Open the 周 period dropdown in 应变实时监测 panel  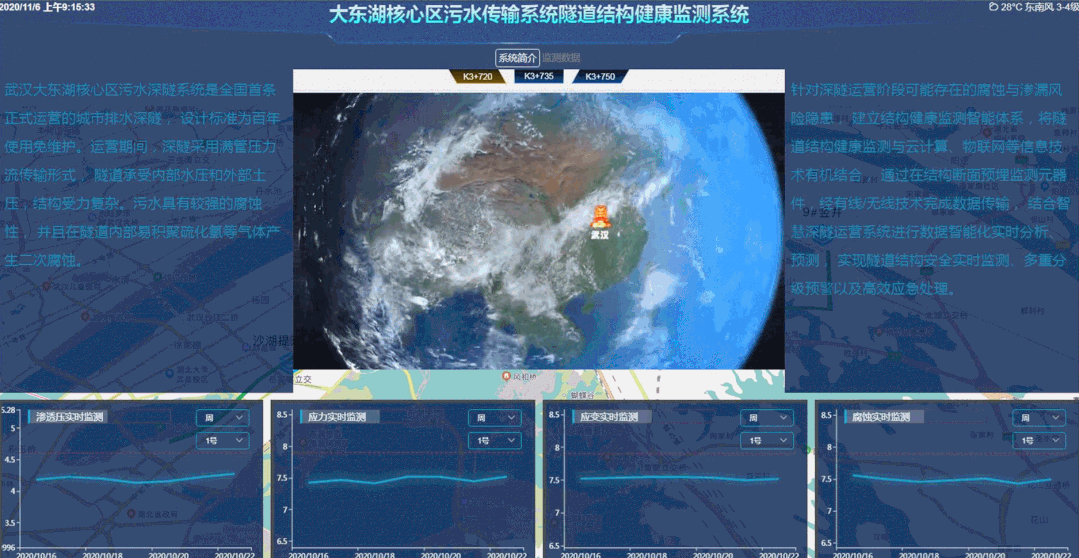click(767, 418)
